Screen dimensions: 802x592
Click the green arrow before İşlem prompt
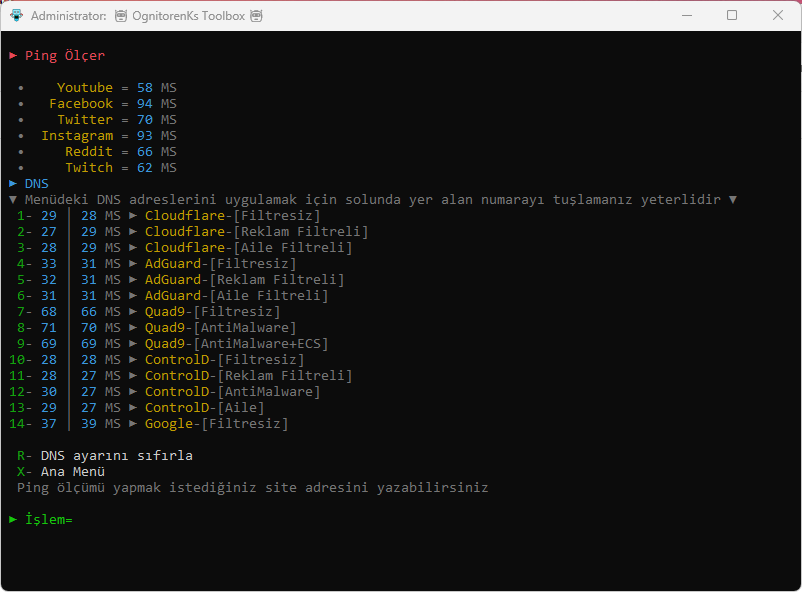coord(13,519)
